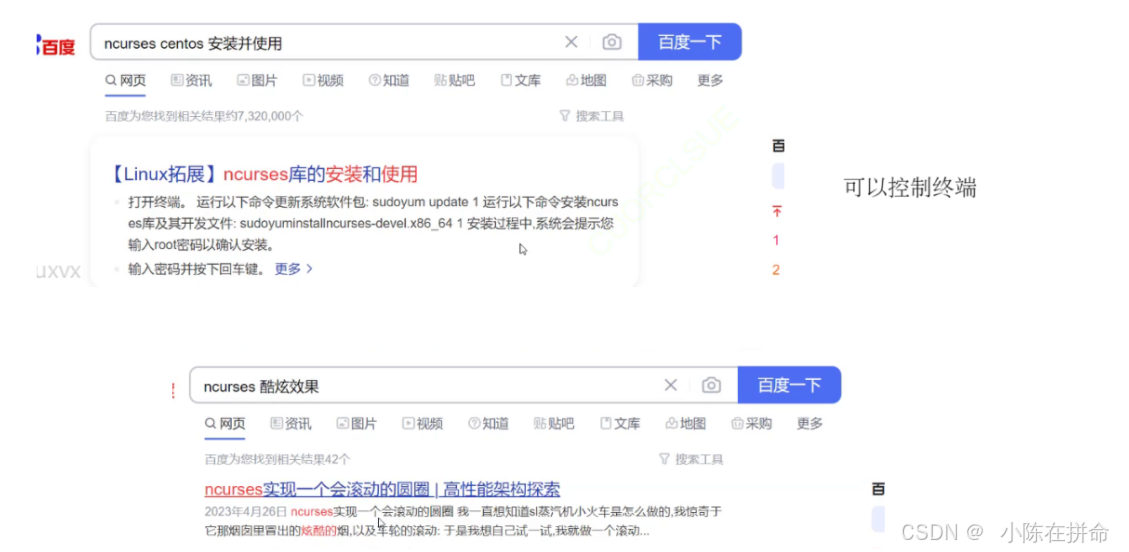The image size is (1129, 552).
Task: Click the 百度为您找到相关结果约7,320,000个 text
Action: [x=204, y=116]
